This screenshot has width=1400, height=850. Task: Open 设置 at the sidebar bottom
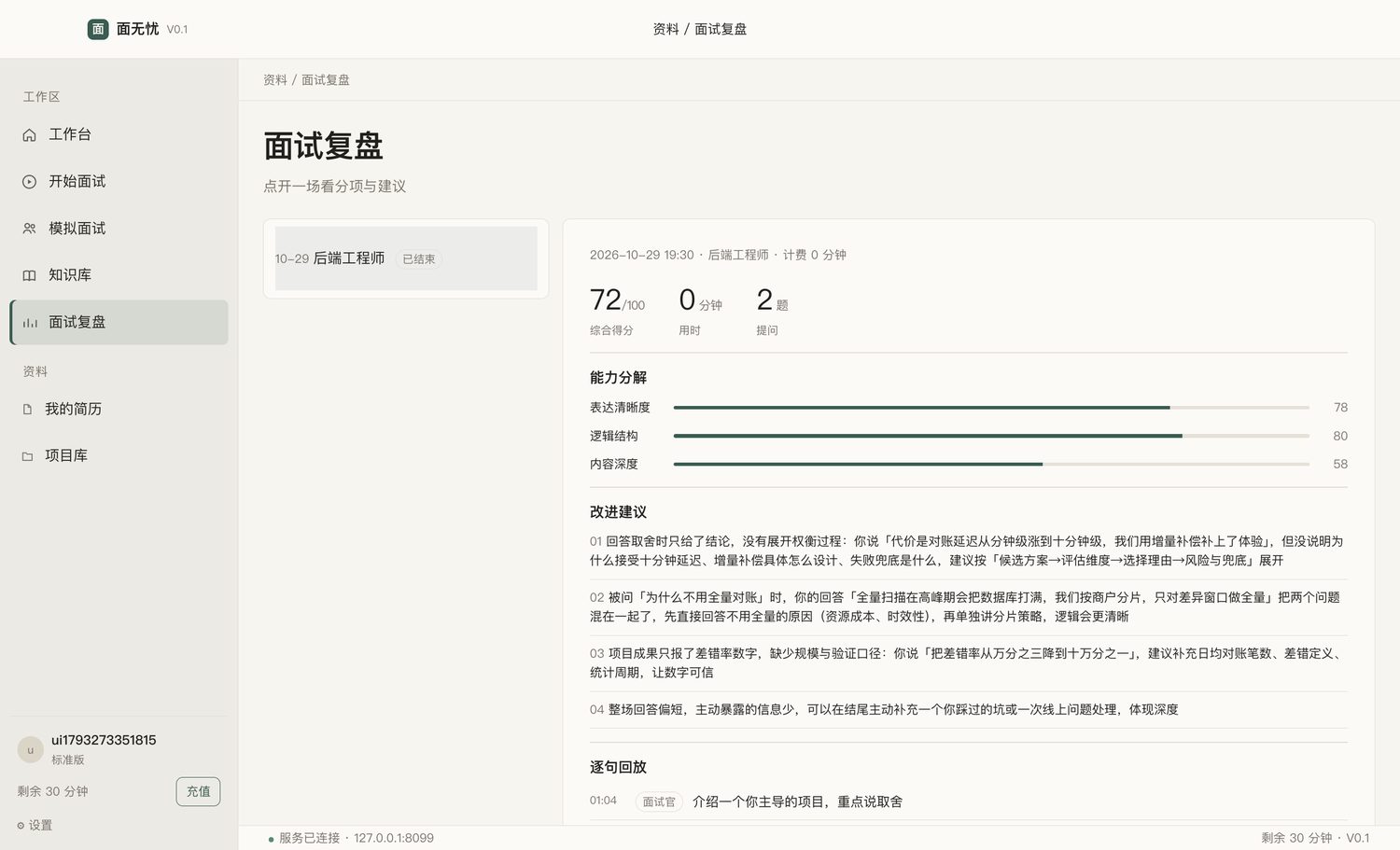pyautogui.click(x=35, y=826)
